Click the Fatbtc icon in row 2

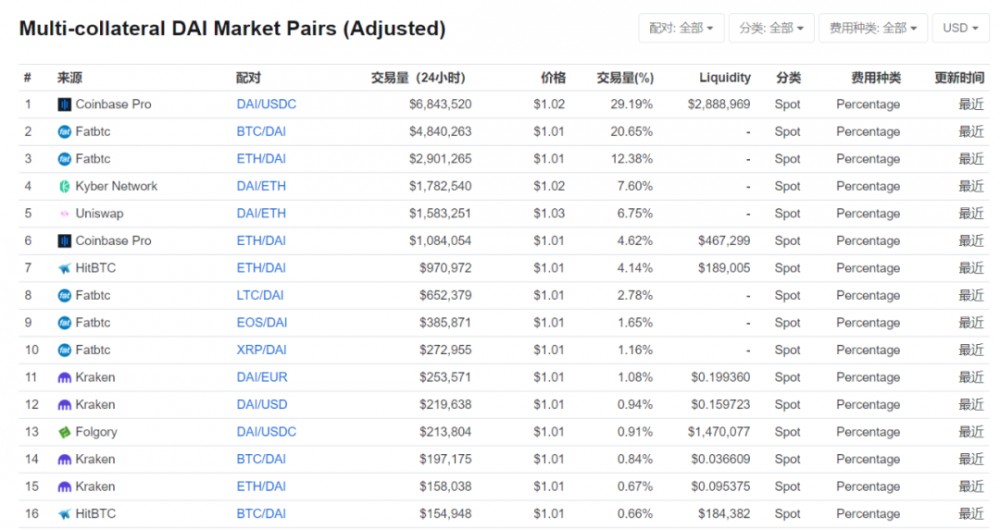click(65, 131)
